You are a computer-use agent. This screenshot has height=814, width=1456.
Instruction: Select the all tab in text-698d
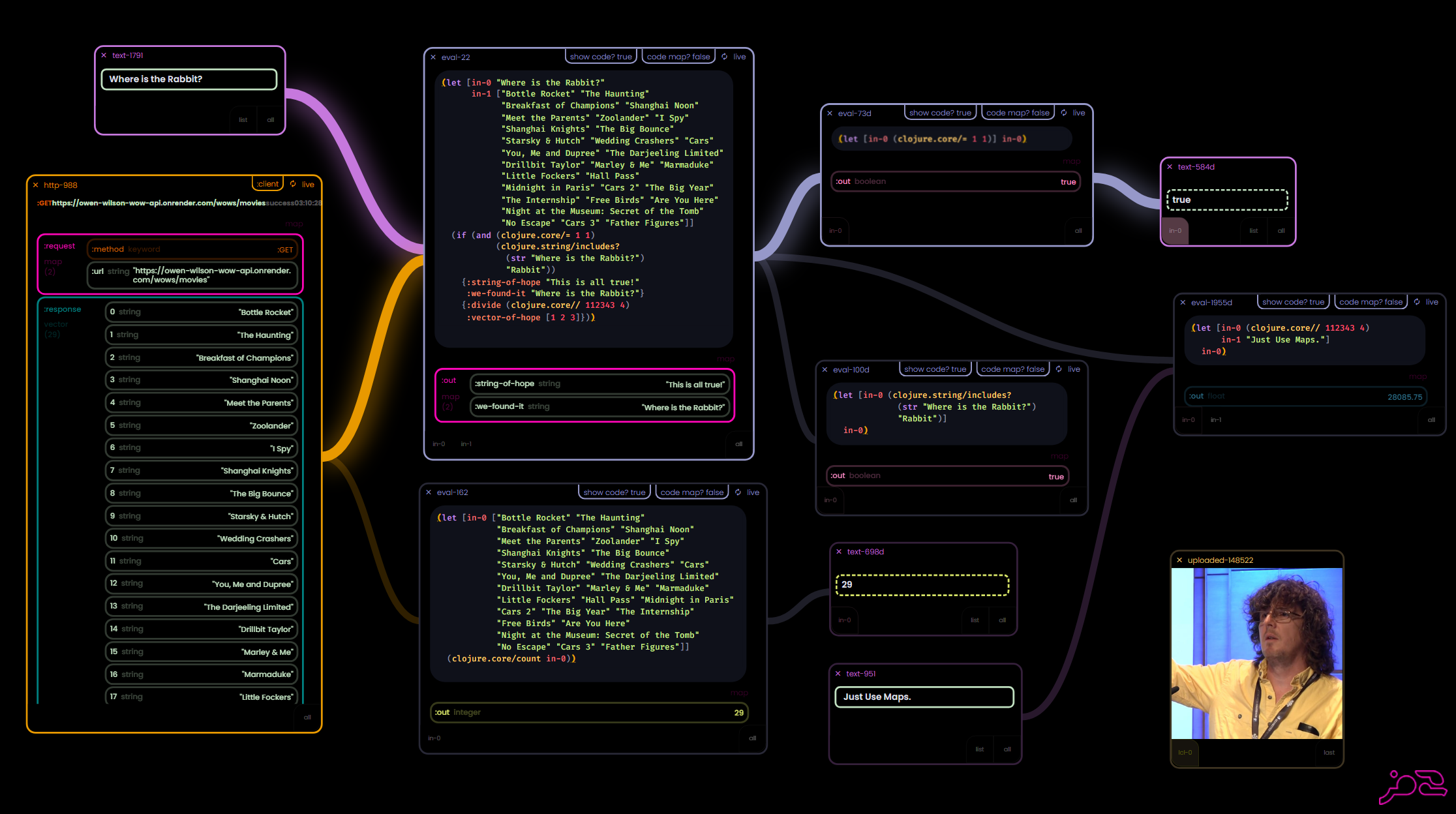[1003, 620]
